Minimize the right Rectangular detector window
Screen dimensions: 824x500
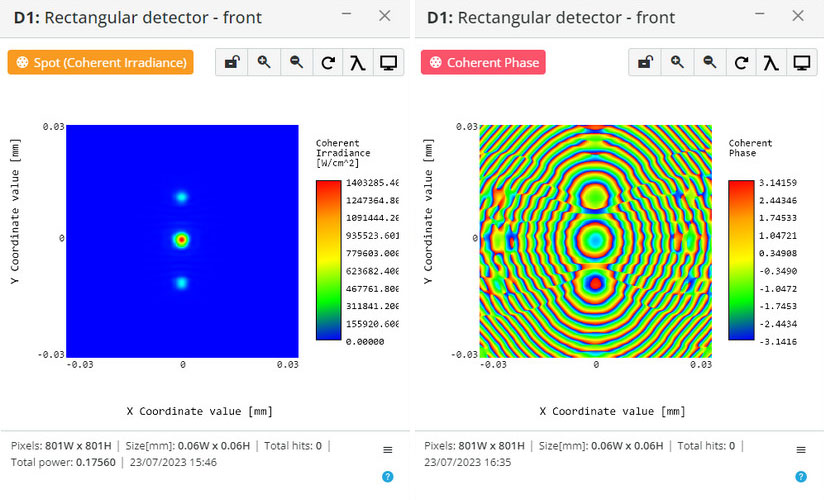pos(760,14)
